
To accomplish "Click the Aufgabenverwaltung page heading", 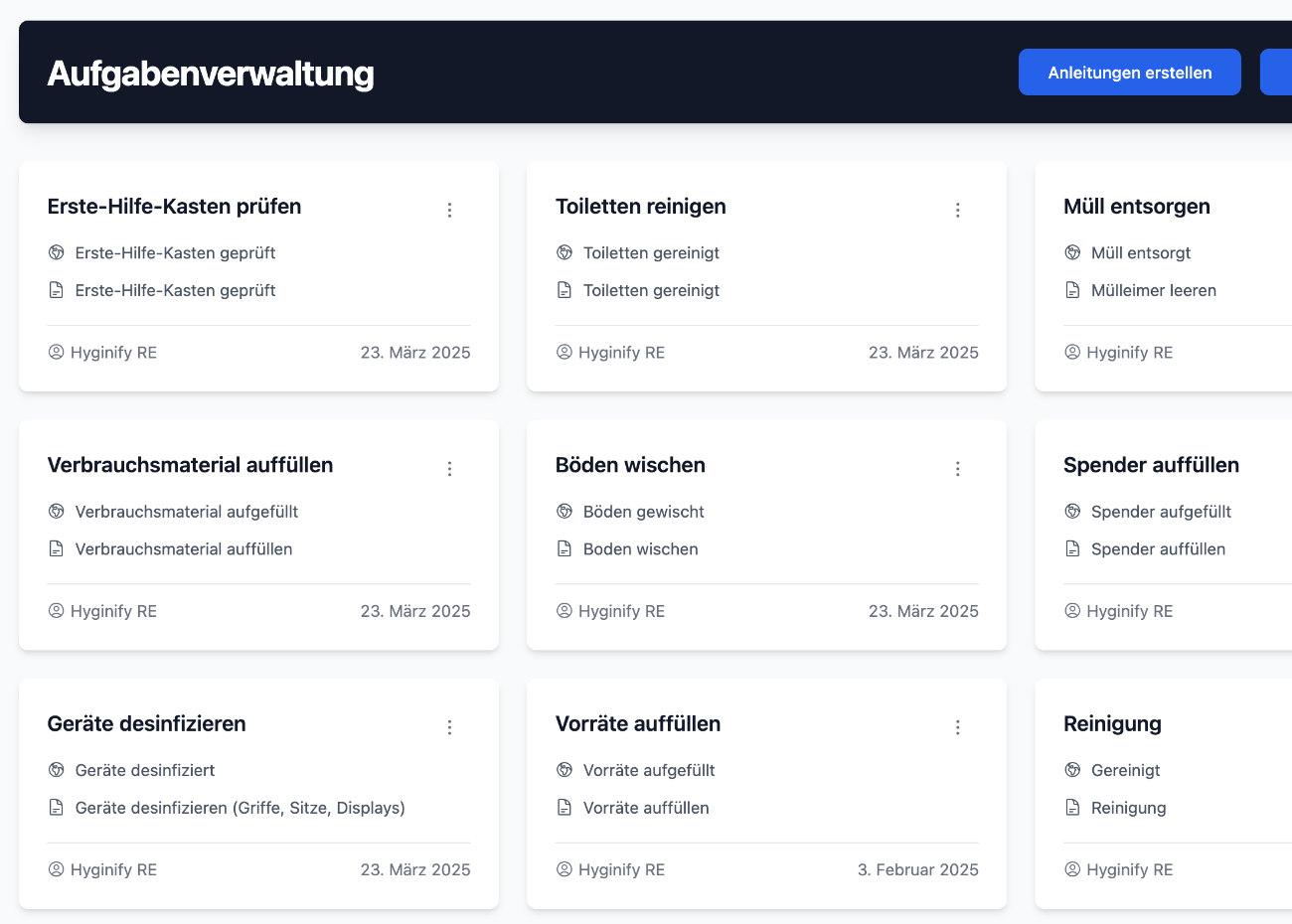I will 211,74.
